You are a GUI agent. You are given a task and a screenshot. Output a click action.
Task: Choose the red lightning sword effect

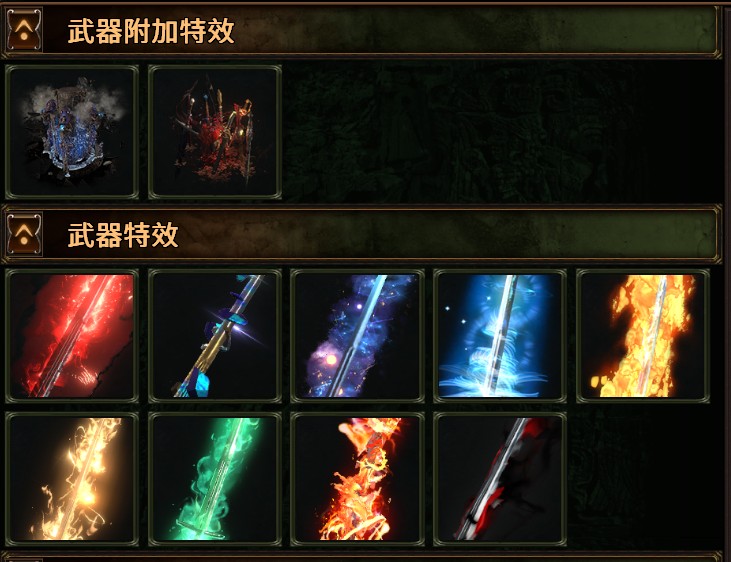pyautogui.click(x=72, y=336)
